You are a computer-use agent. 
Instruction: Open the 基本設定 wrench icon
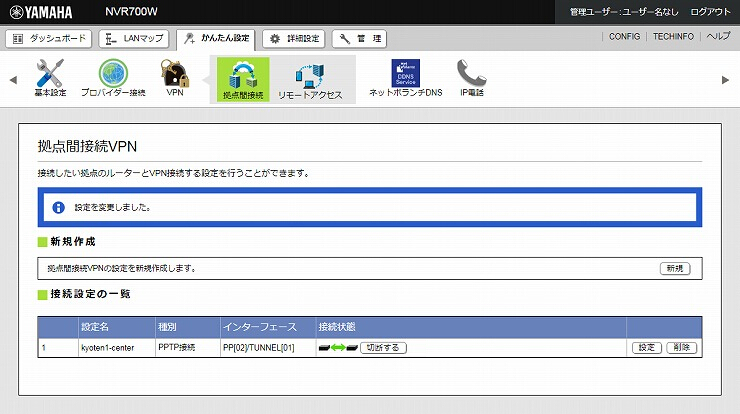coord(50,77)
